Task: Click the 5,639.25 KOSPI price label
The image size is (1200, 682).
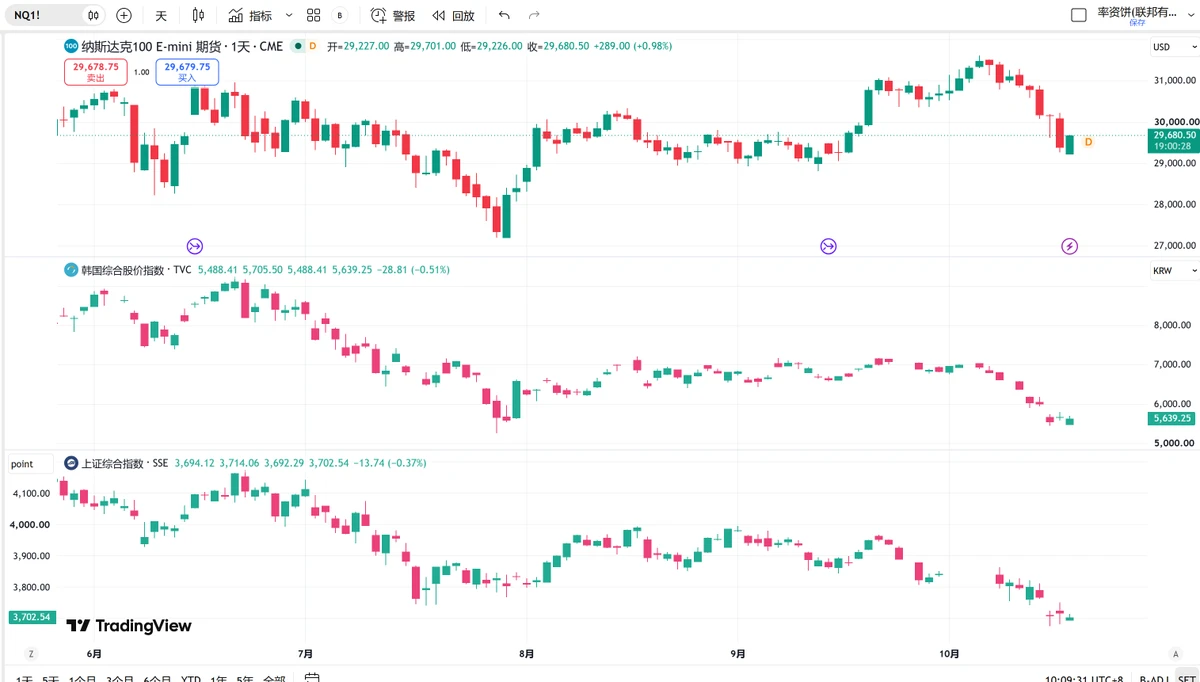Action: point(1172,419)
